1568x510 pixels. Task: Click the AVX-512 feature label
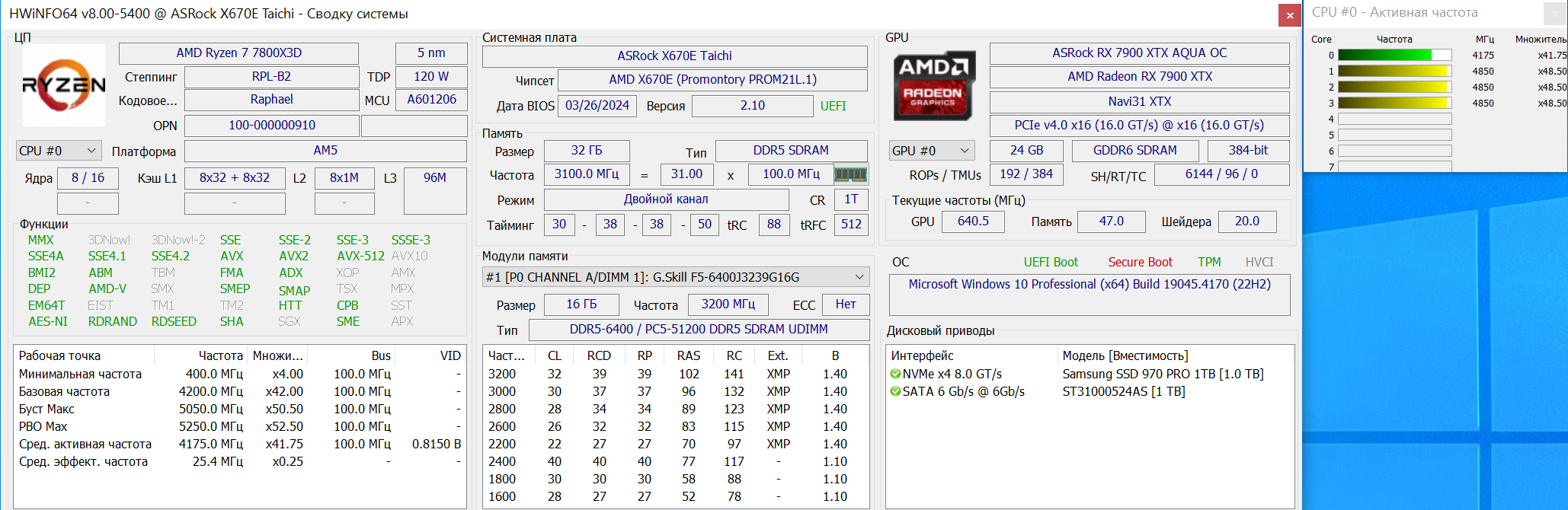click(x=360, y=256)
